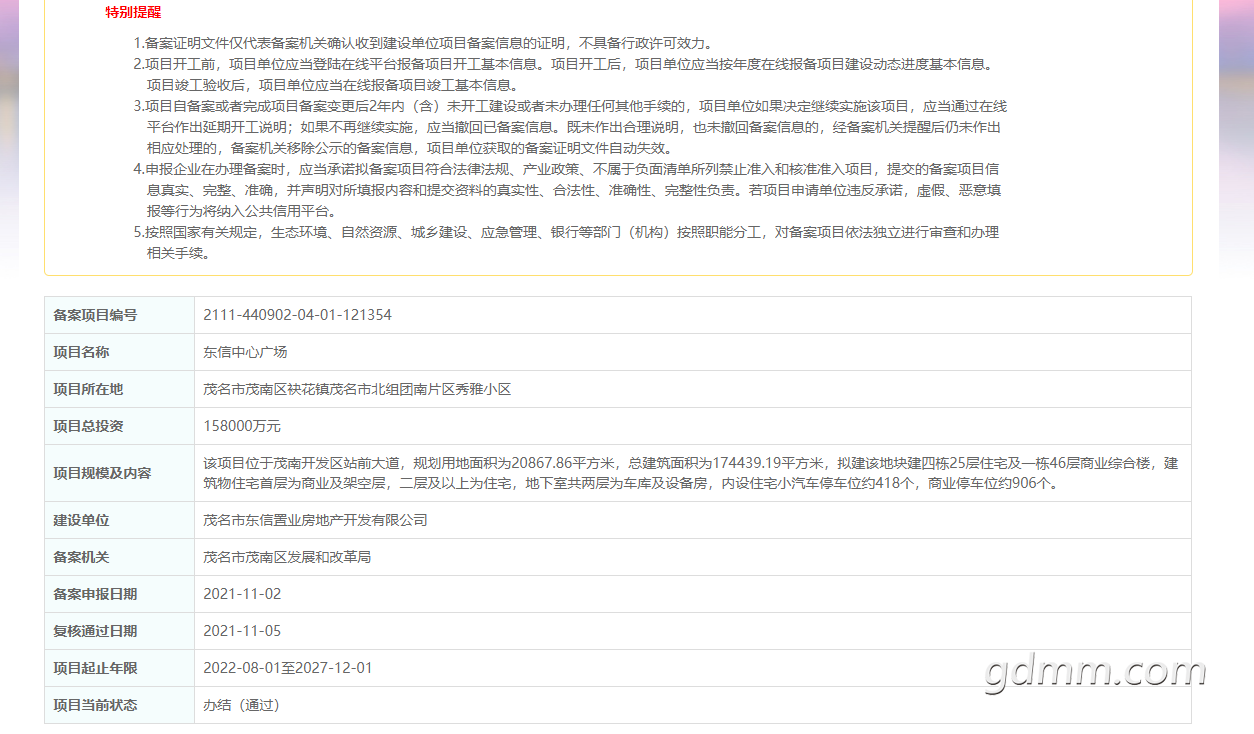Click reminder item 1 about 备案证明文件
This screenshot has width=1254, height=734.
tap(423, 43)
